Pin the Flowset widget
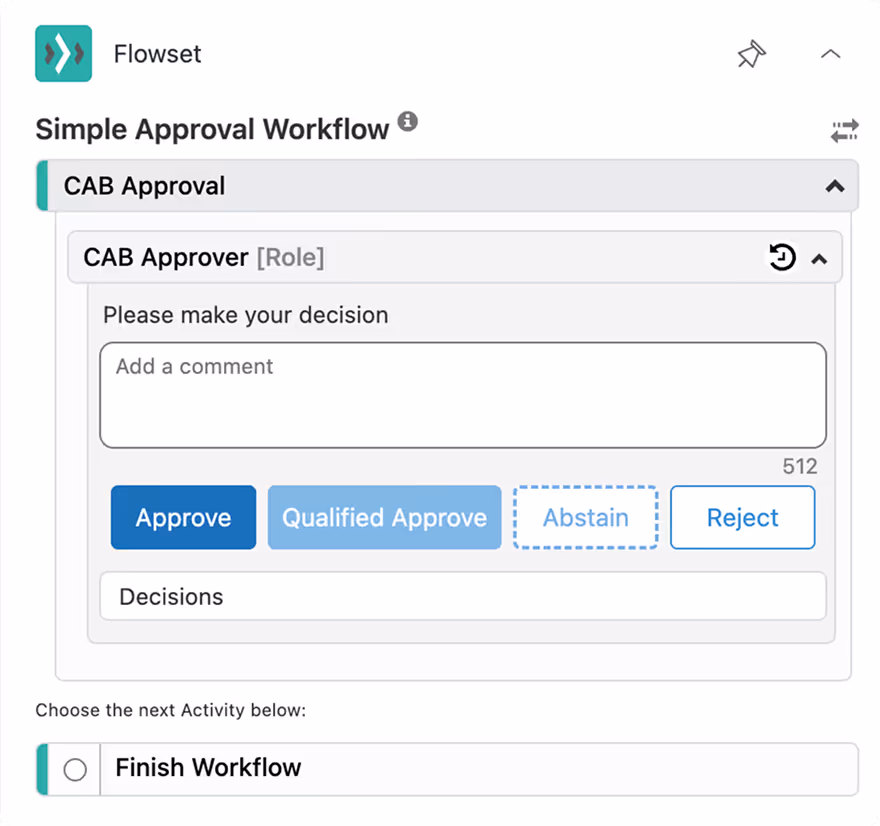 (x=751, y=55)
